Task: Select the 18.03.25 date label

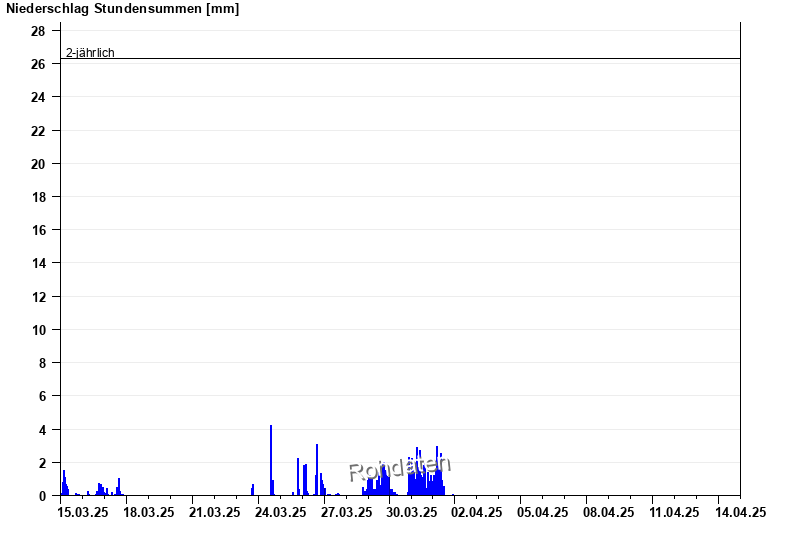Action: pyautogui.click(x=149, y=512)
